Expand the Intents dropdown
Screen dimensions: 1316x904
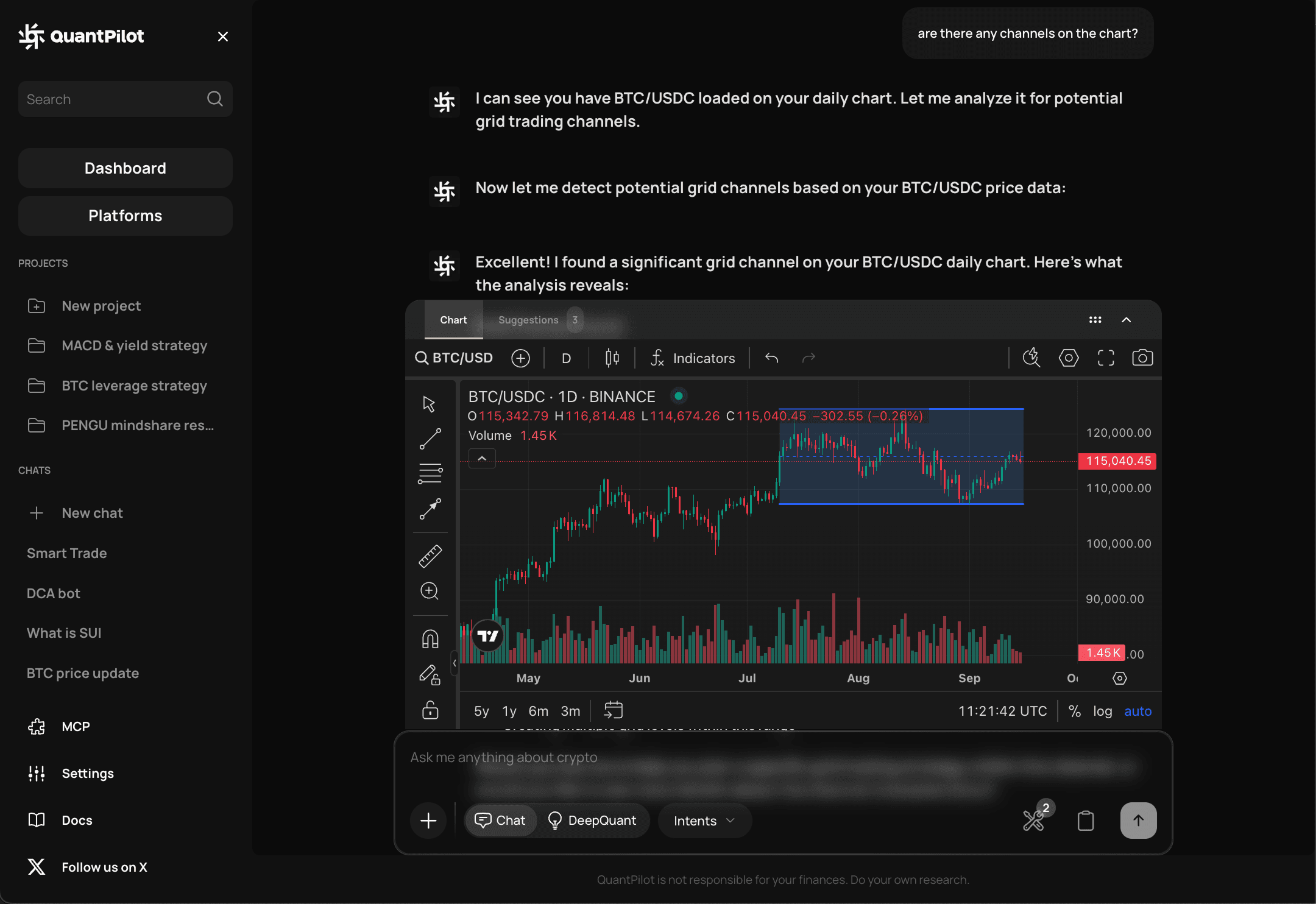click(x=705, y=821)
